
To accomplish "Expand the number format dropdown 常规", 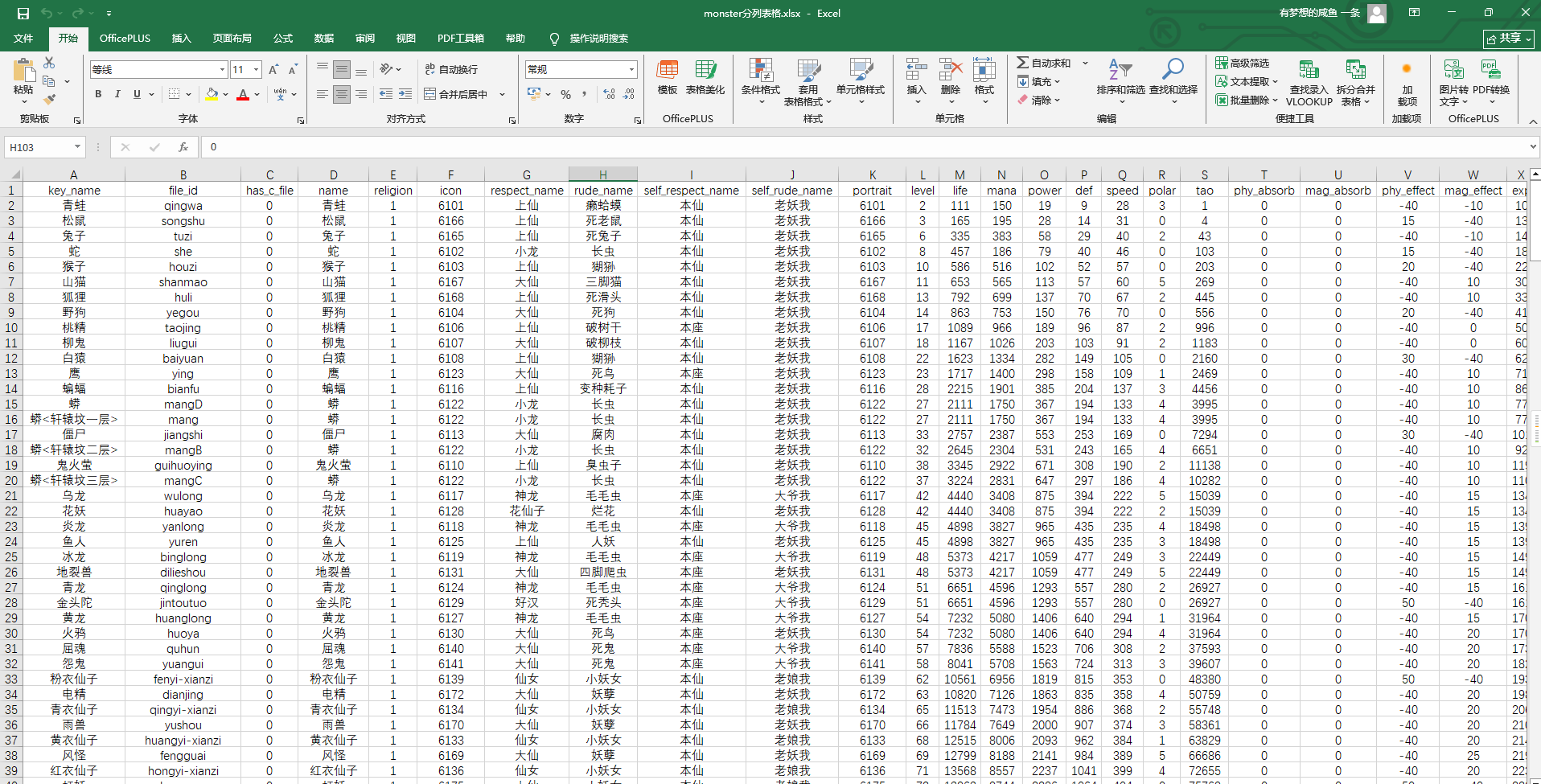I will coord(631,70).
